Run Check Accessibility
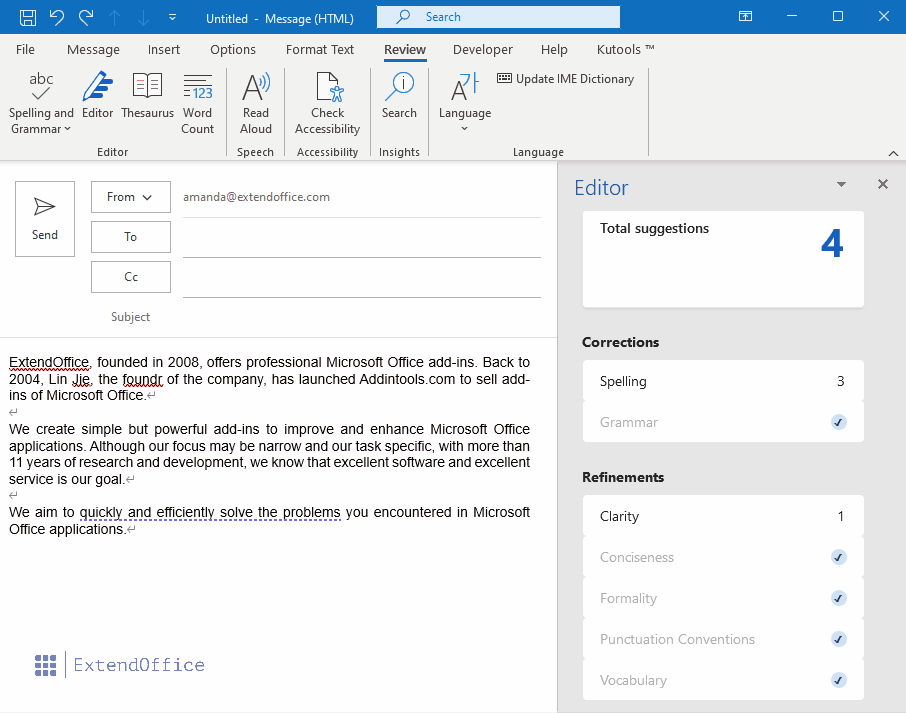This screenshot has width=906, height=713. pyautogui.click(x=327, y=103)
